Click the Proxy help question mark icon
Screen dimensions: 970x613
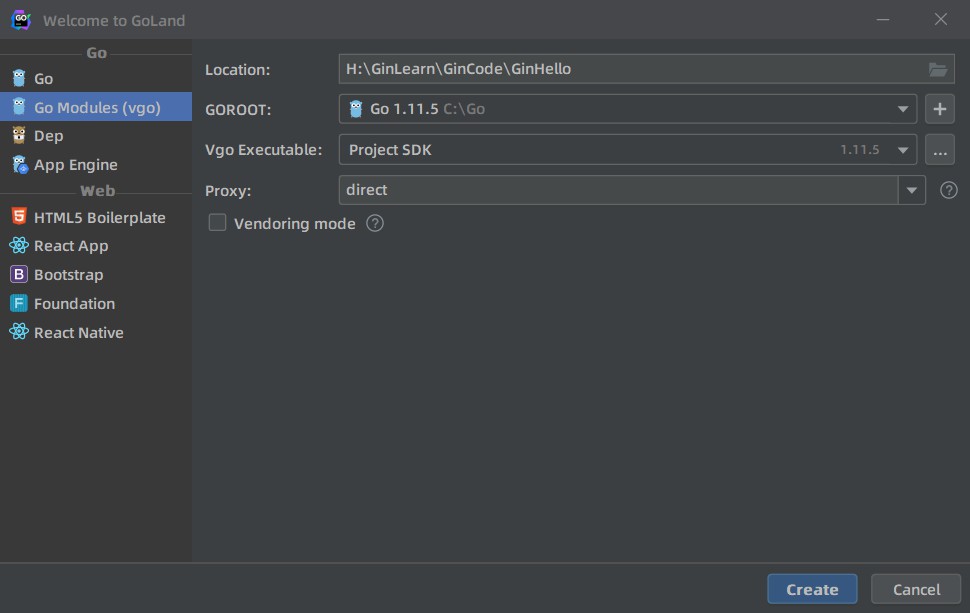[x=949, y=190]
